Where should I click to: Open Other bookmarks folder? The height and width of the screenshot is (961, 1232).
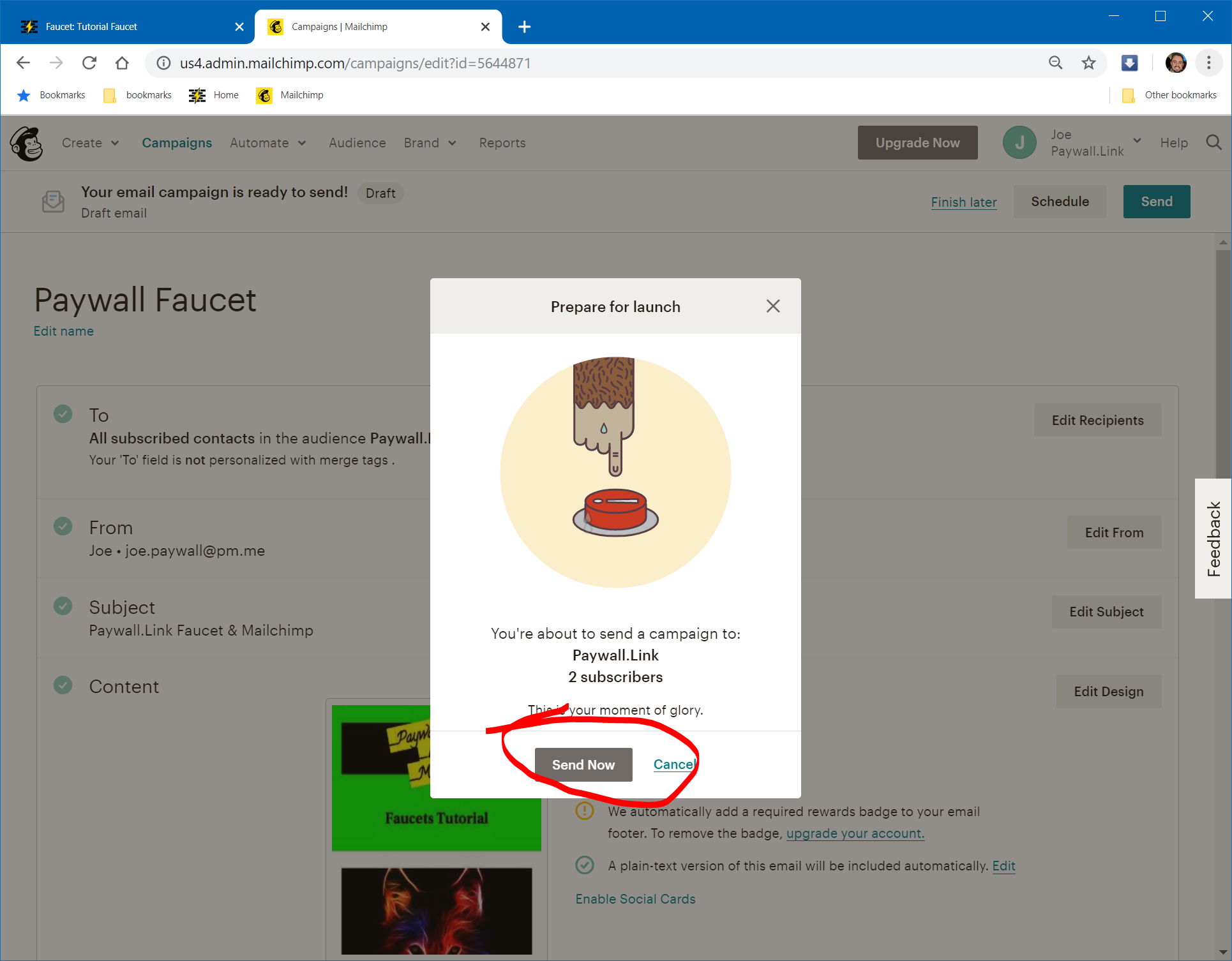1170,95
